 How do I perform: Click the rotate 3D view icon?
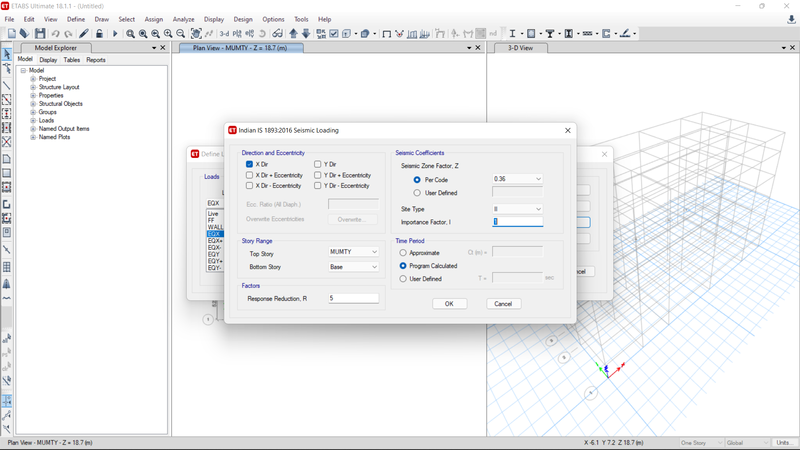coord(262,34)
